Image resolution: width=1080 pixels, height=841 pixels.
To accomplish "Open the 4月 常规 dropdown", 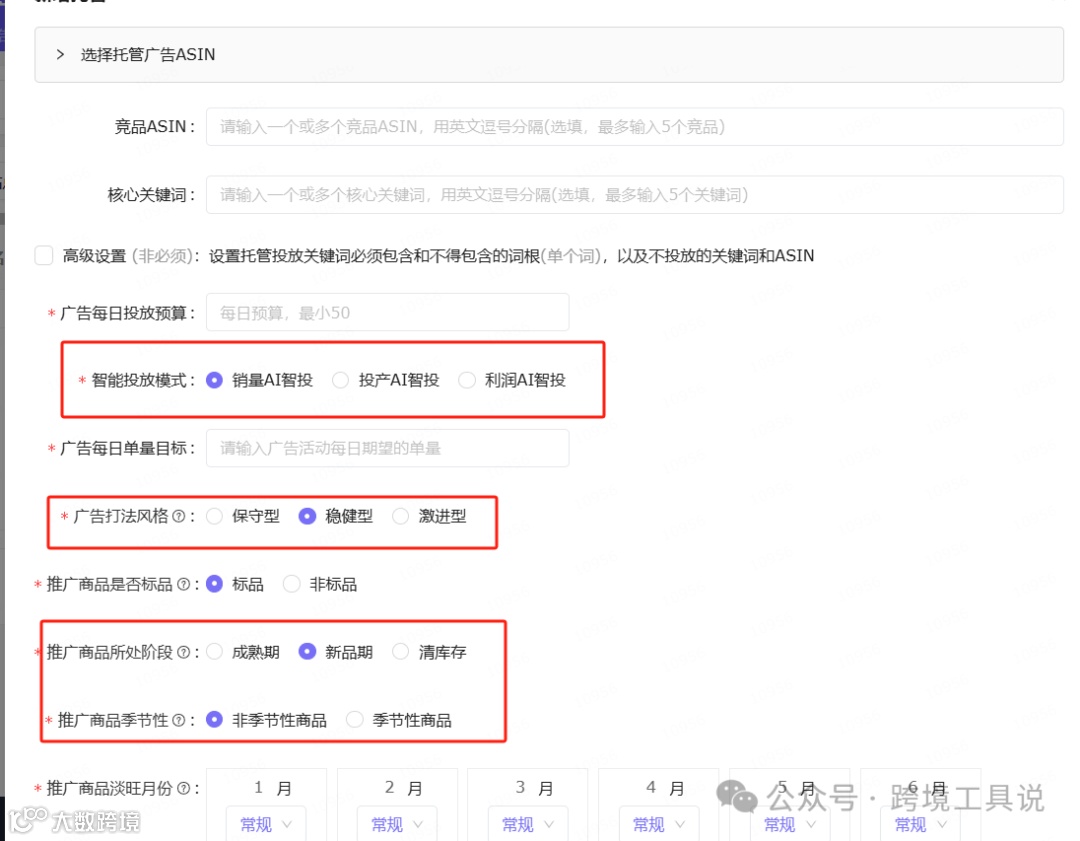I will pos(658,824).
